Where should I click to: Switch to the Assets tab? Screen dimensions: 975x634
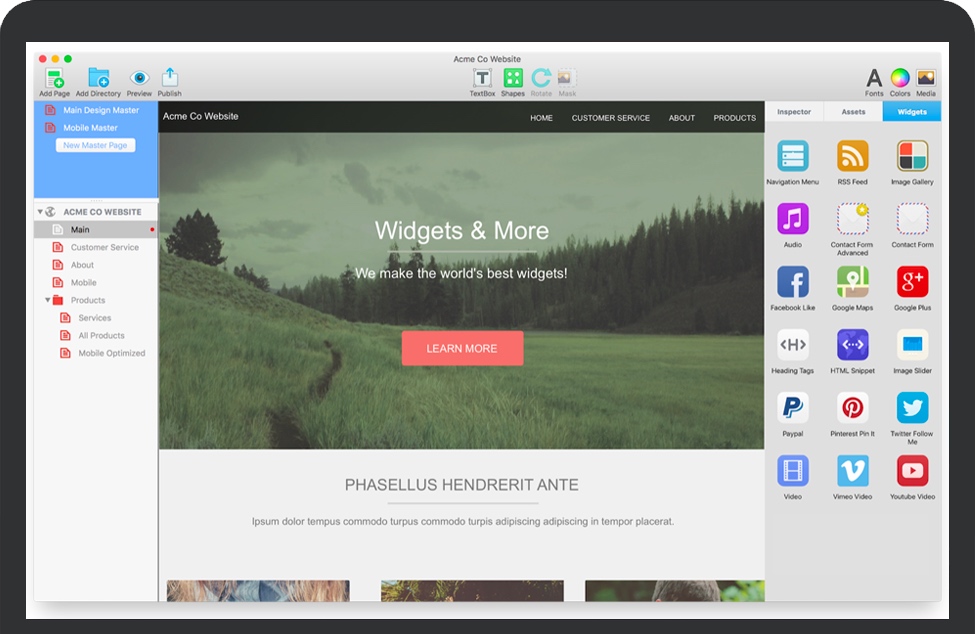[x=853, y=112]
